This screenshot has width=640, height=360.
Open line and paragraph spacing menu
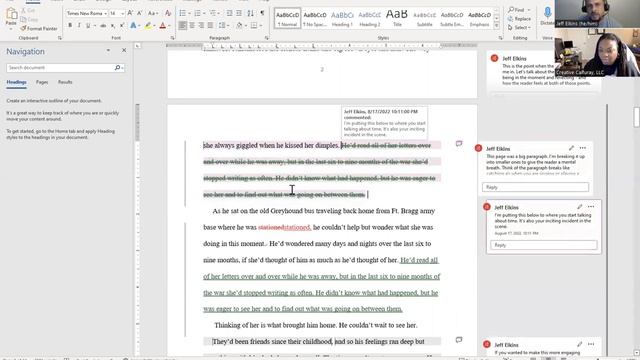click(x=223, y=26)
